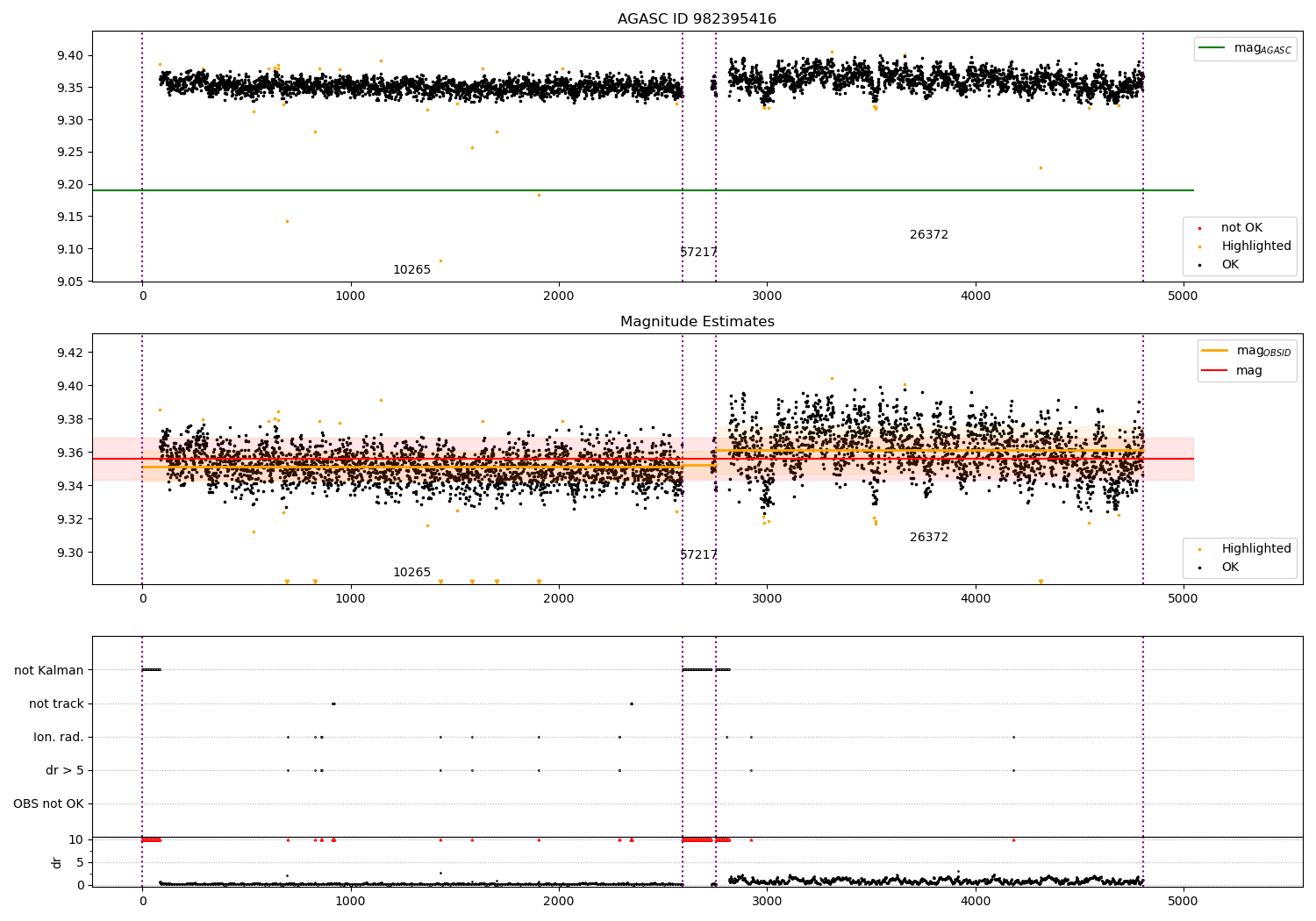Click the 'OBS not OK' row label
This screenshot has width=1316, height=921.
click(x=49, y=804)
